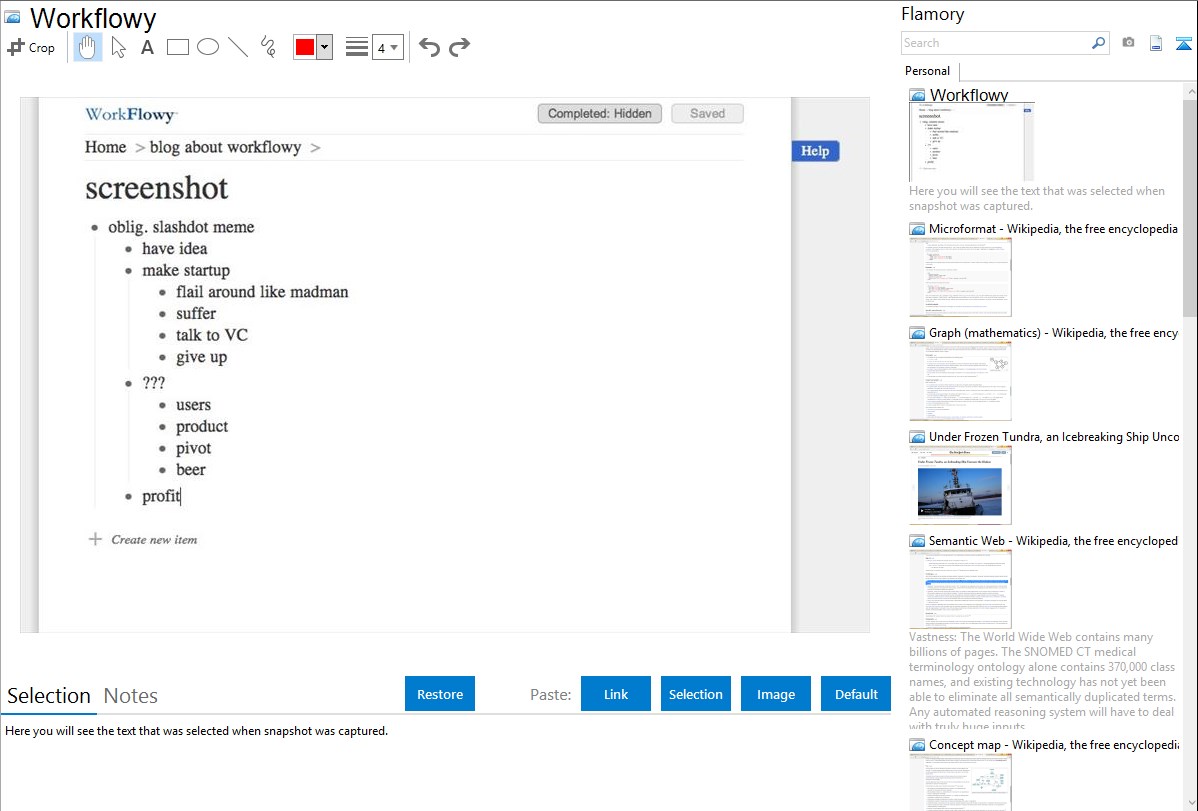Open the Personal tab

(x=928, y=71)
